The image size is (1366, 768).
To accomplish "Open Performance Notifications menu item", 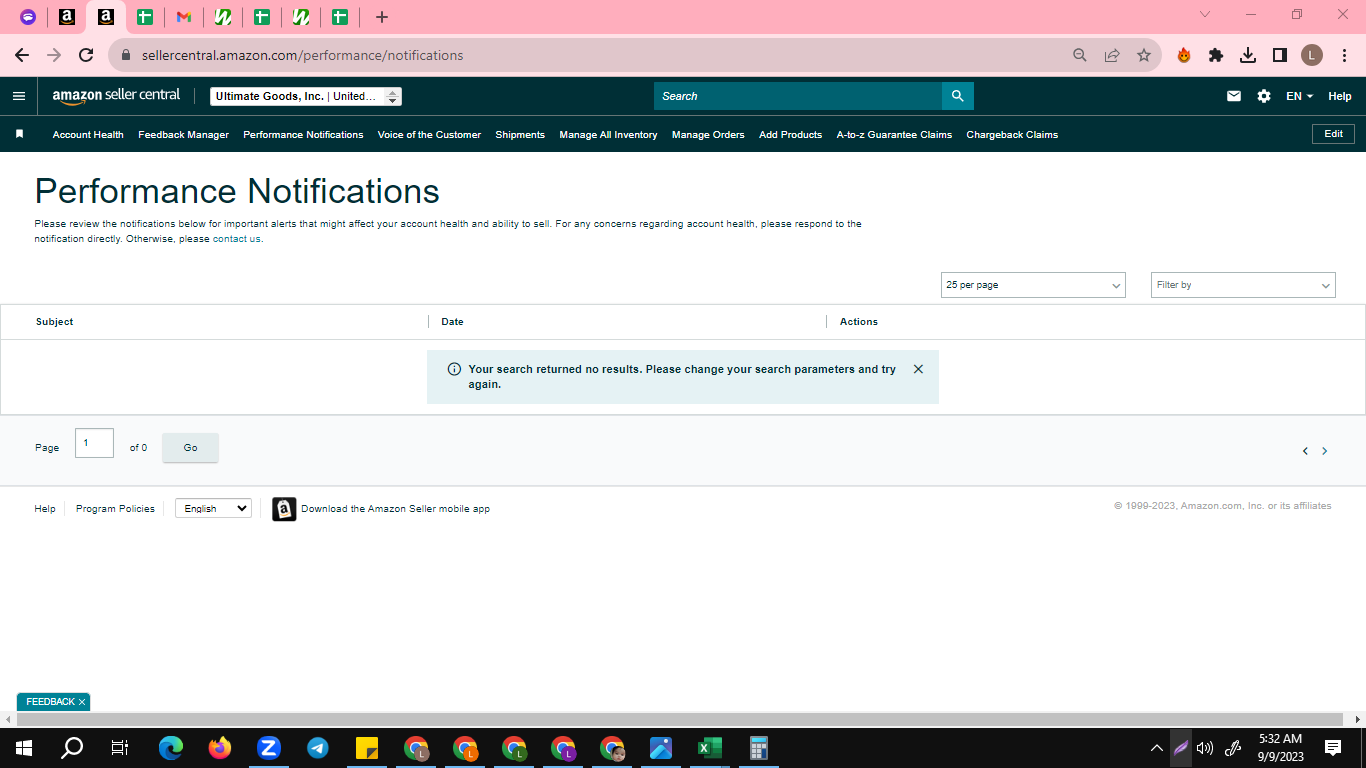I will 303,134.
